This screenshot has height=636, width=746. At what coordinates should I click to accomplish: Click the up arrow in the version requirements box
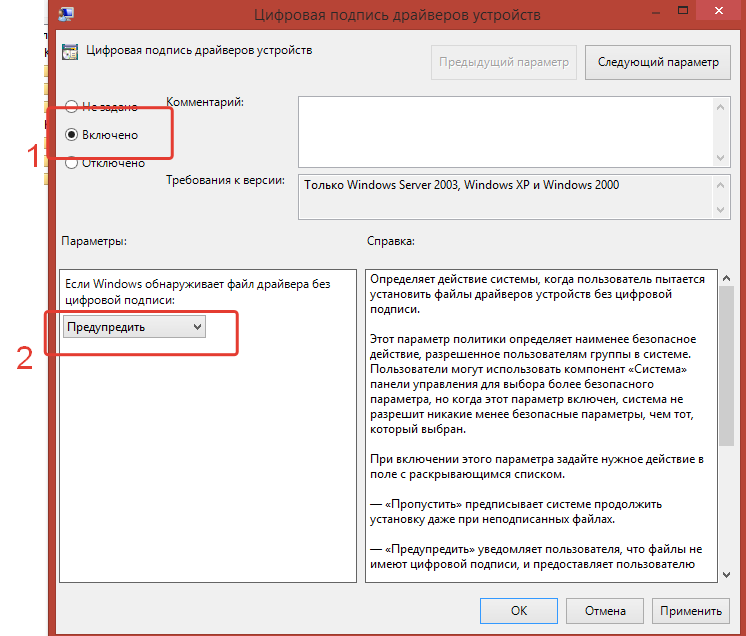tap(721, 186)
